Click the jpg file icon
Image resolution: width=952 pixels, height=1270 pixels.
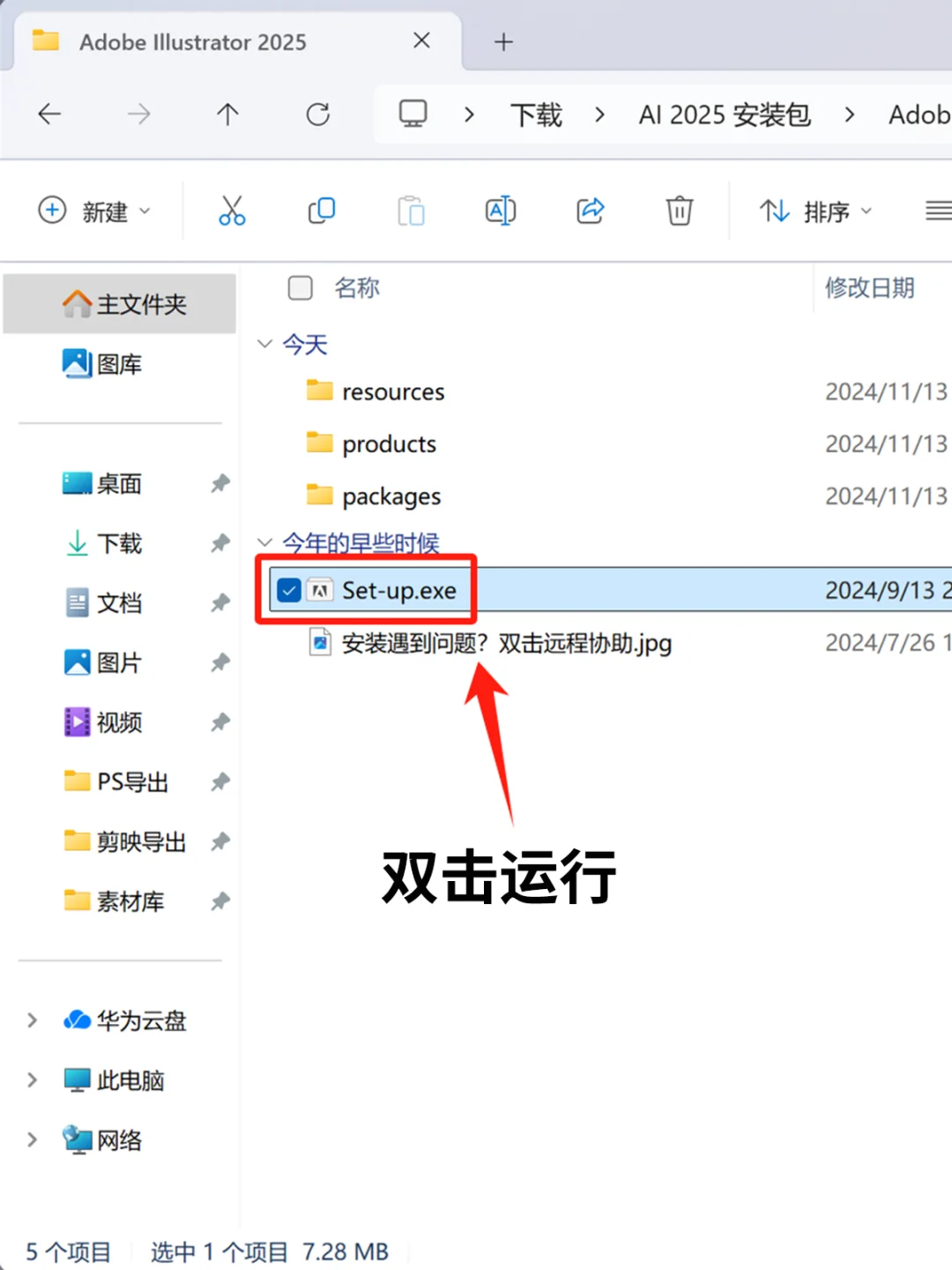(320, 643)
